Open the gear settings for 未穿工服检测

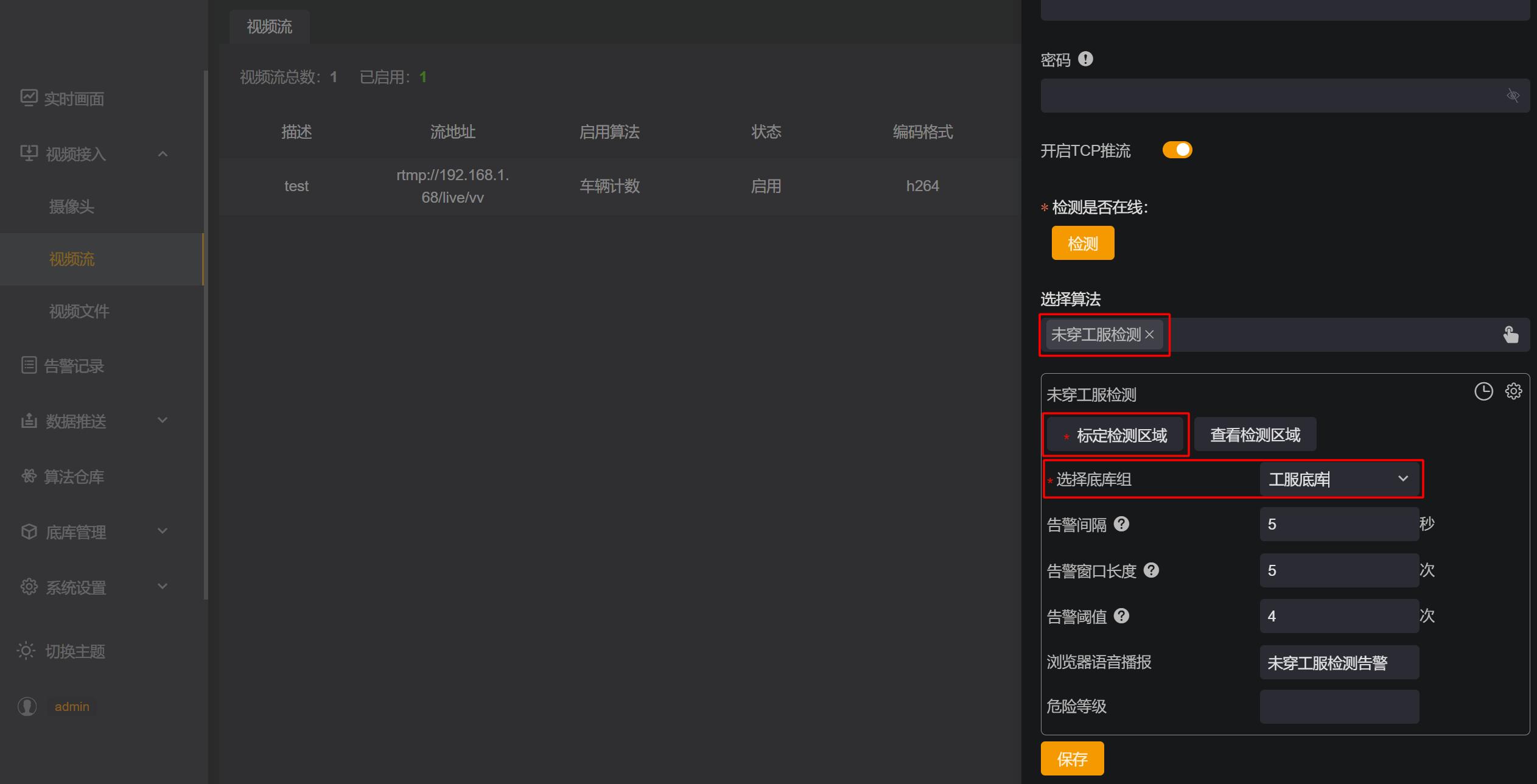pos(1513,391)
